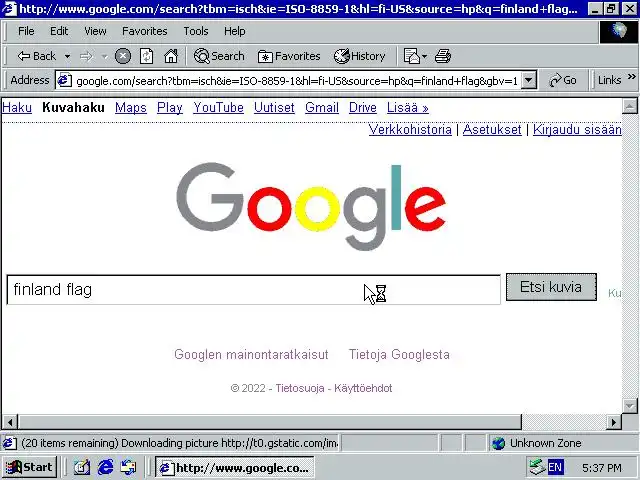Image resolution: width=640 pixels, height=480 pixels.
Task: Stop the page loading with Stop icon
Action: pyautogui.click(x=122, y=56)
